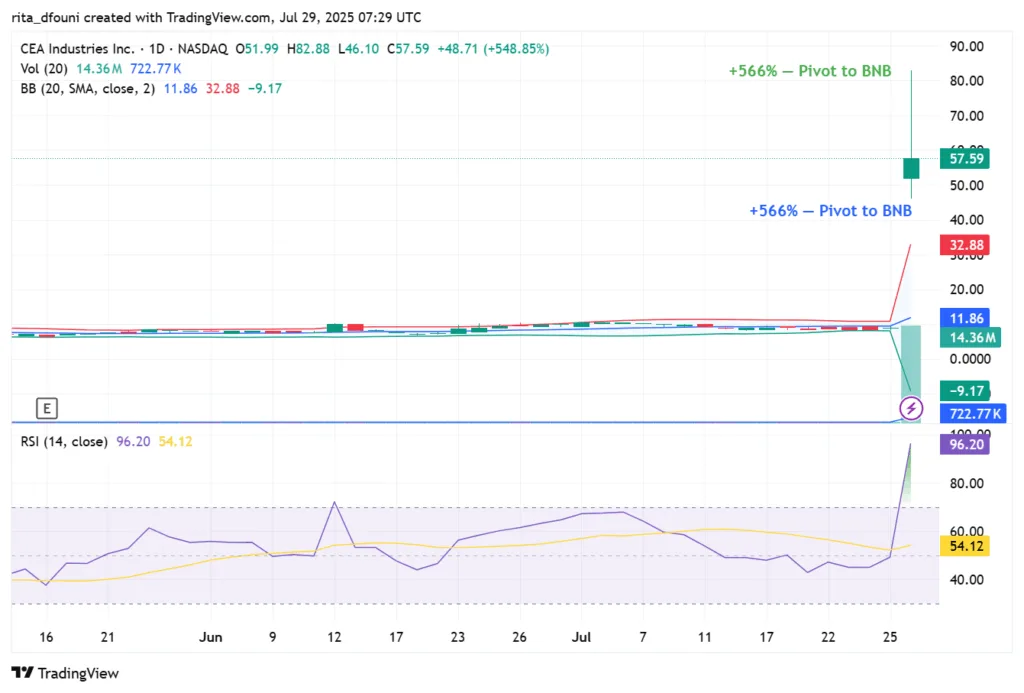The image size is (1024, 693).
Task: Click the 57.59 current price label
Action: pyautogui.click(x=965, y=159)
